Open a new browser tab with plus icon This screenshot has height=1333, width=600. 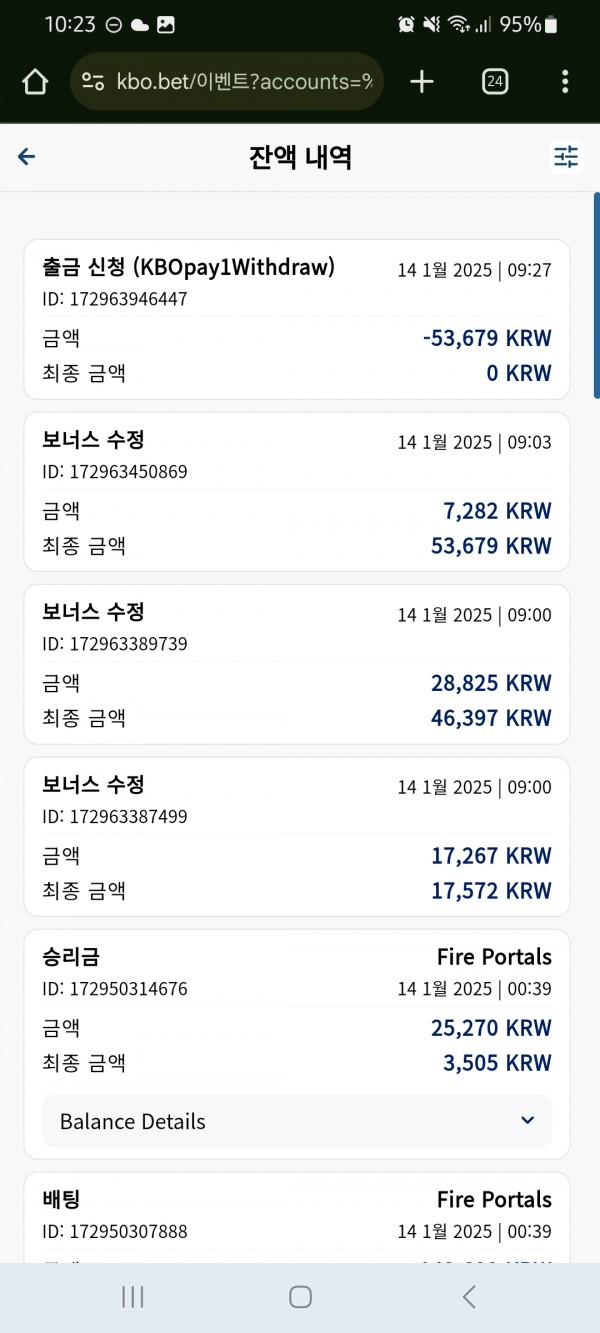tap(422, 82)
